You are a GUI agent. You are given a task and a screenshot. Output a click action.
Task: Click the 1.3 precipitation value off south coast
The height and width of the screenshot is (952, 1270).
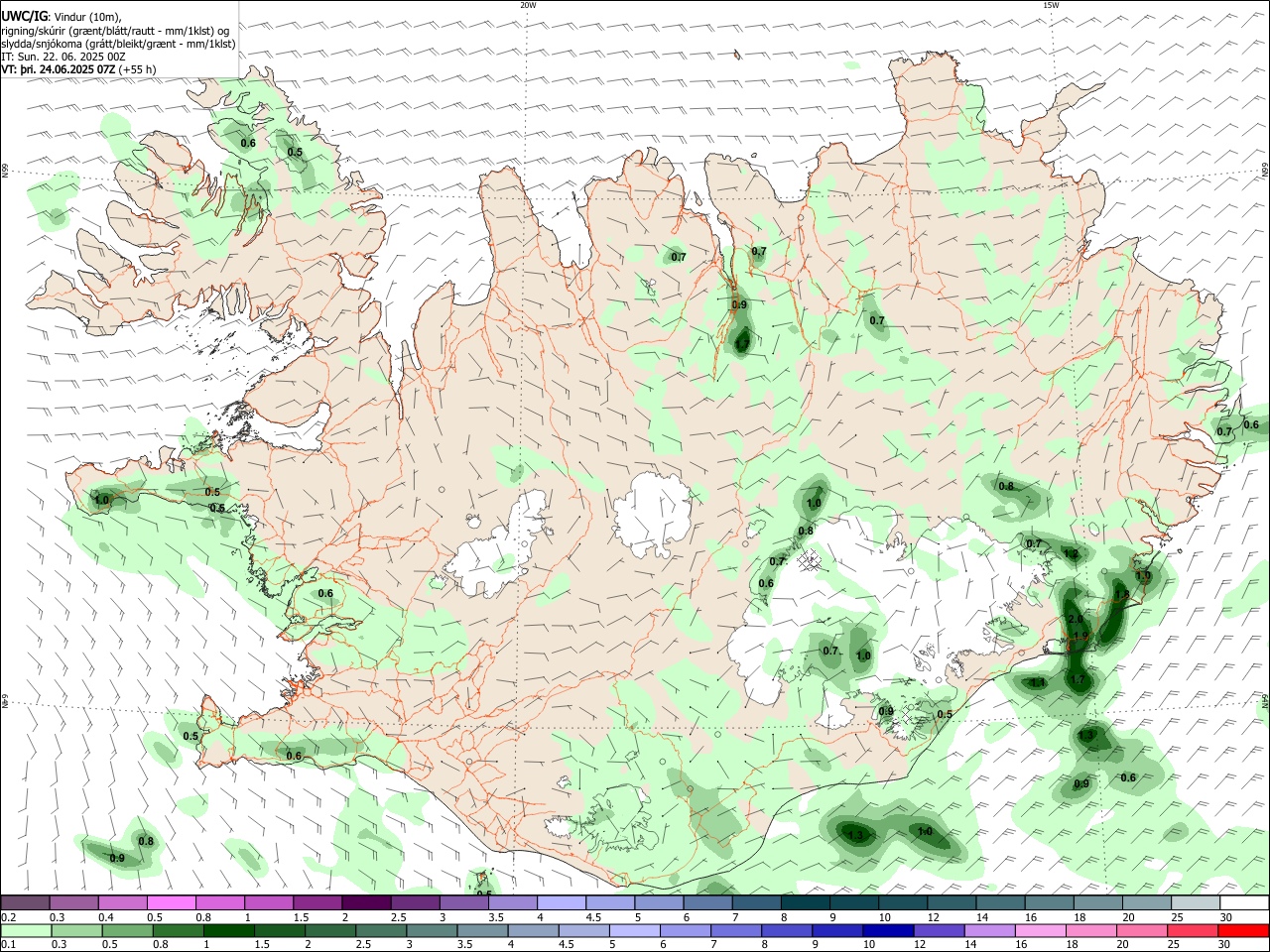click(856, 836)
